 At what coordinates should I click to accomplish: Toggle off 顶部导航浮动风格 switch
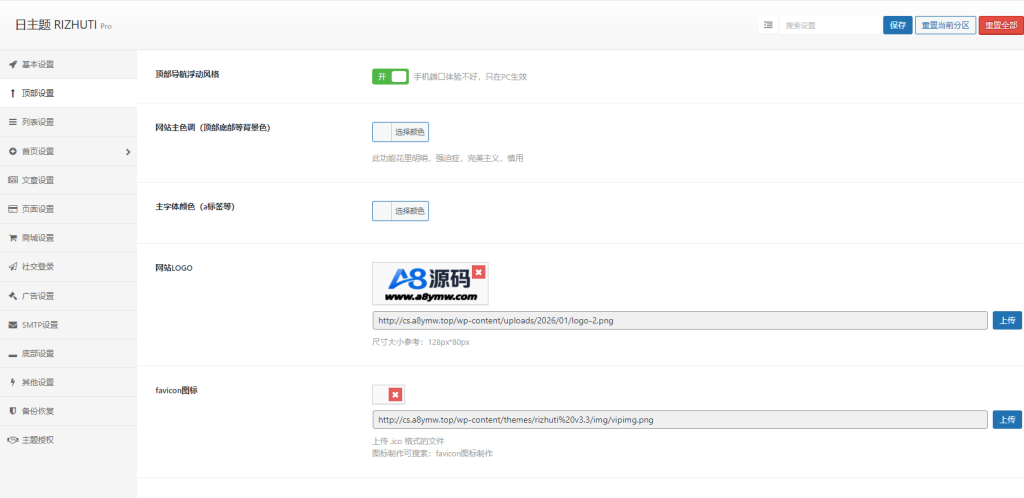point(390,76)
